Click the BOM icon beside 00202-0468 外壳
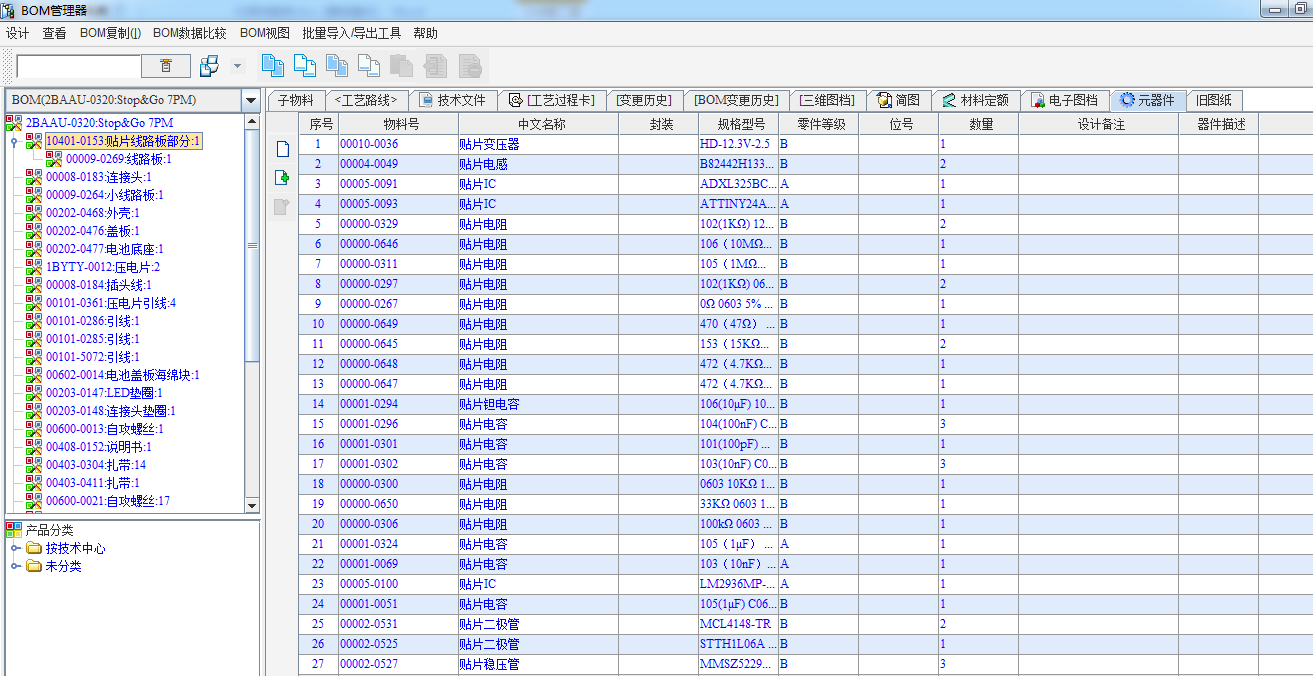 pyautogui.click(x=34, y=213)
